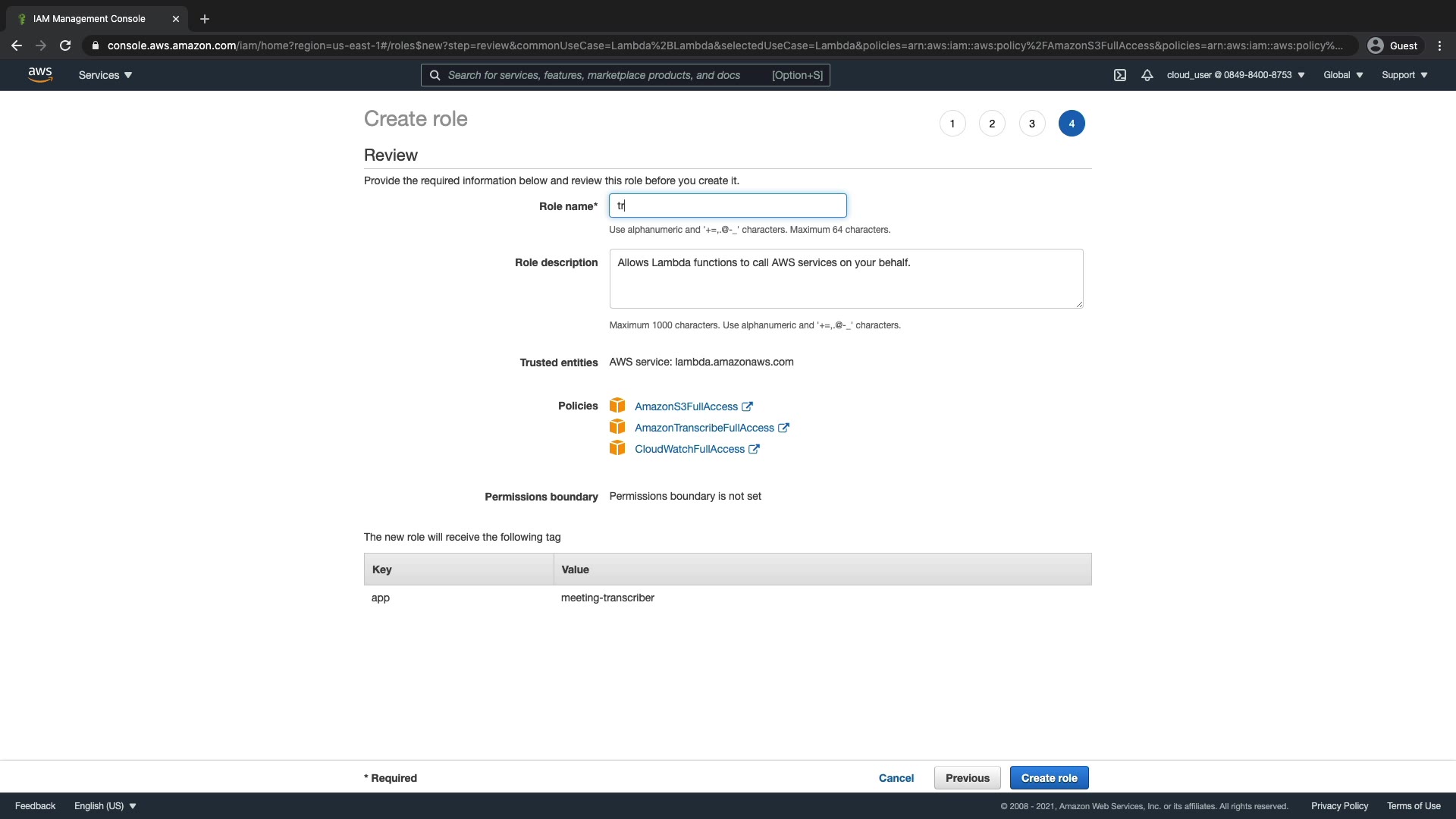This screenshot has height=819, width=1456.
Task: Reload the page with browser refresh icon
Action: (x=65, y=45)
